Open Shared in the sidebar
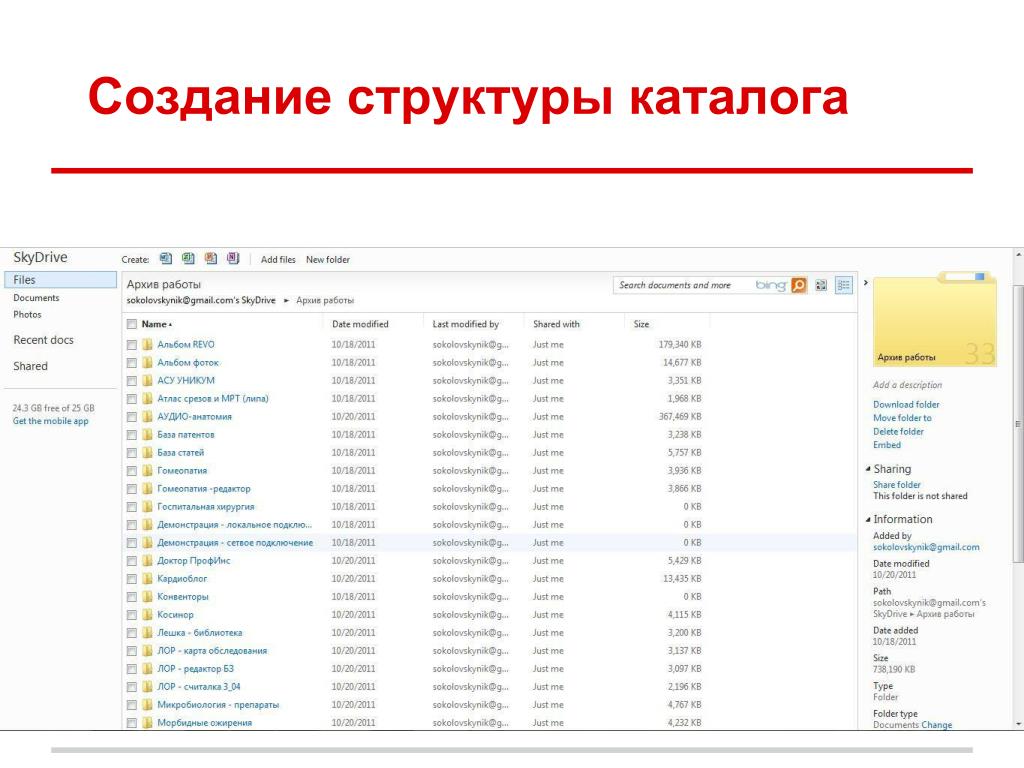The width and height of the screenshot is (1024, 768). [x=30, y=366]
